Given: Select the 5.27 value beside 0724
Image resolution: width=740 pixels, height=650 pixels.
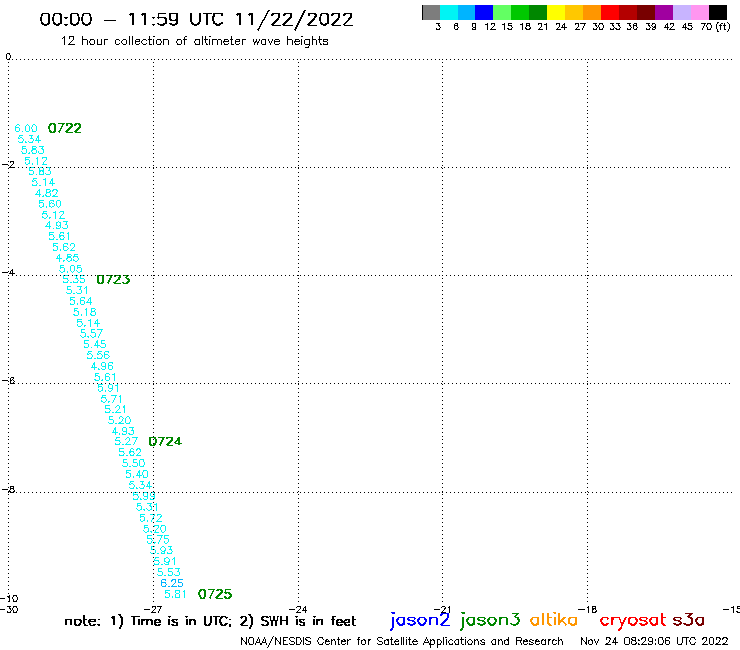Looking at the screenshot, I should tap(126, 441).
